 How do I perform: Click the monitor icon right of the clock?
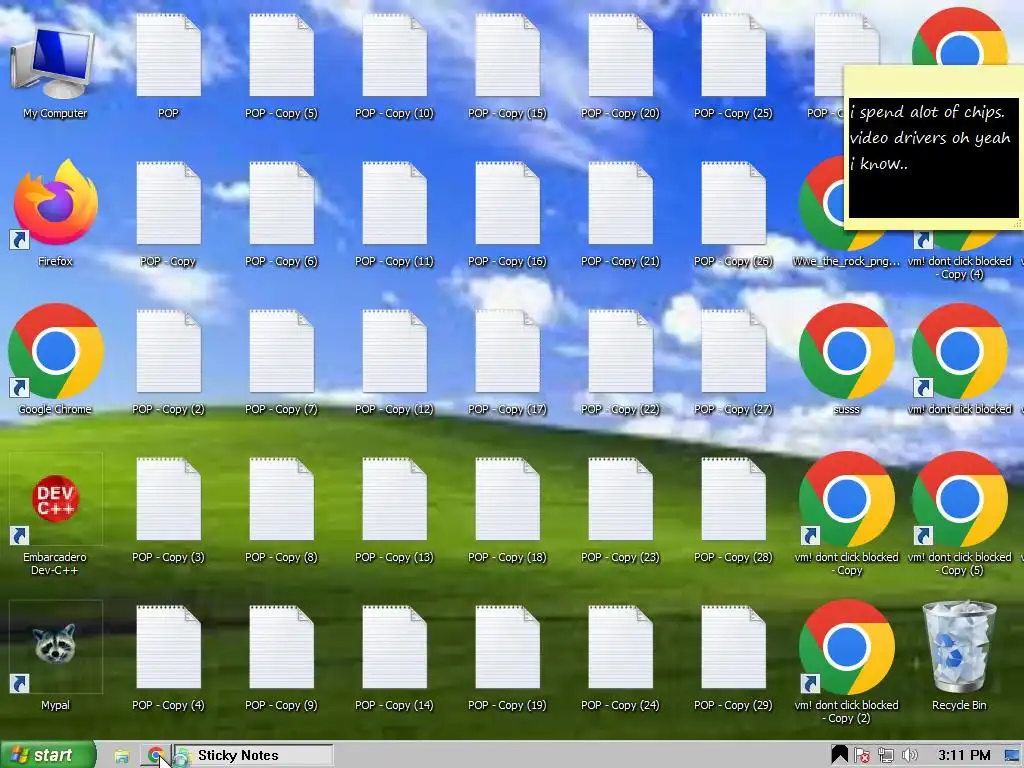click(1012, 756)
